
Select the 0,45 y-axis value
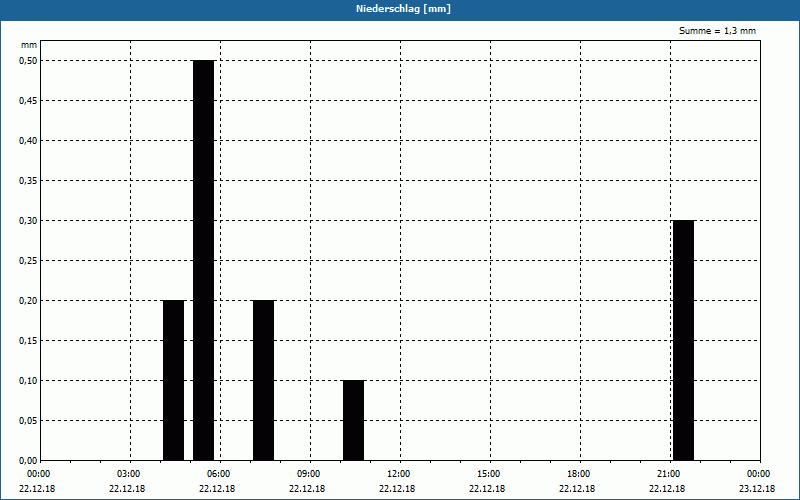click(28, 101)
